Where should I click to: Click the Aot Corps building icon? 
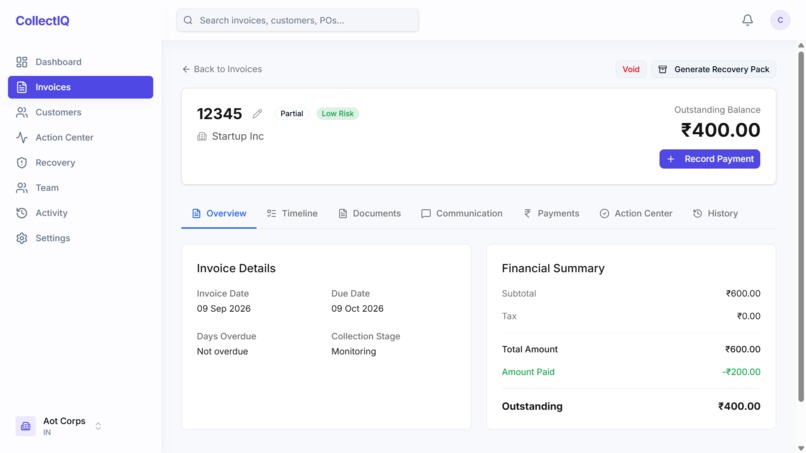[x=25, y=426]
